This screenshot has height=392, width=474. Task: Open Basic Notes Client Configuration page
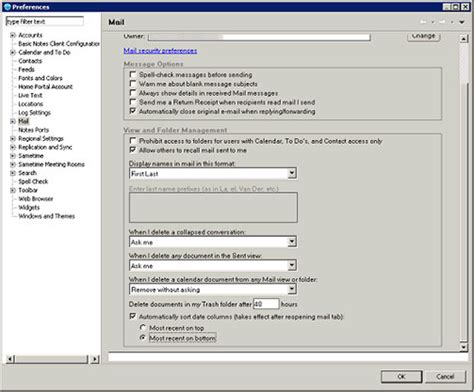pyautogui.click(x=59, y=44)
